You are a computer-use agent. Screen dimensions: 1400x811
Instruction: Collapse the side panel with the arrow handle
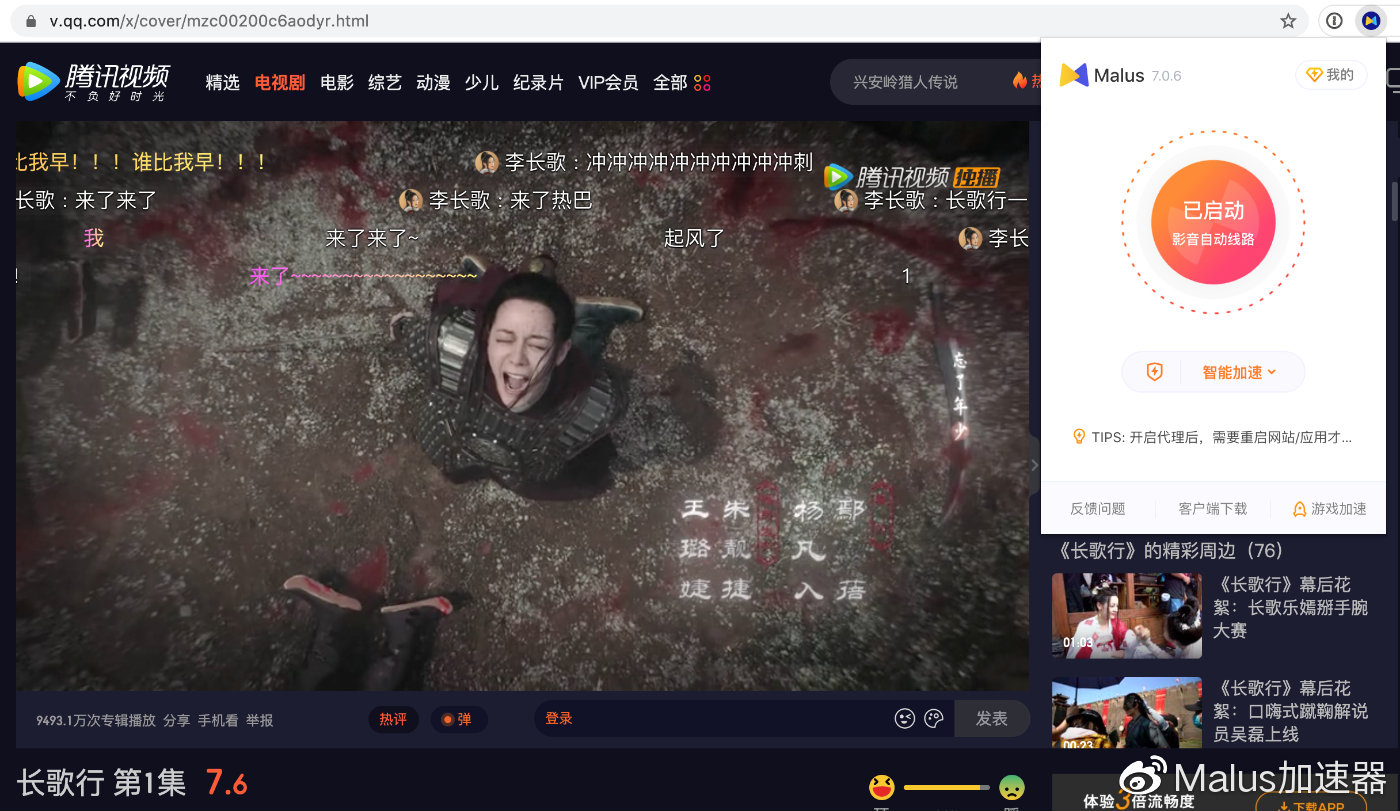tap(1034, 464)
